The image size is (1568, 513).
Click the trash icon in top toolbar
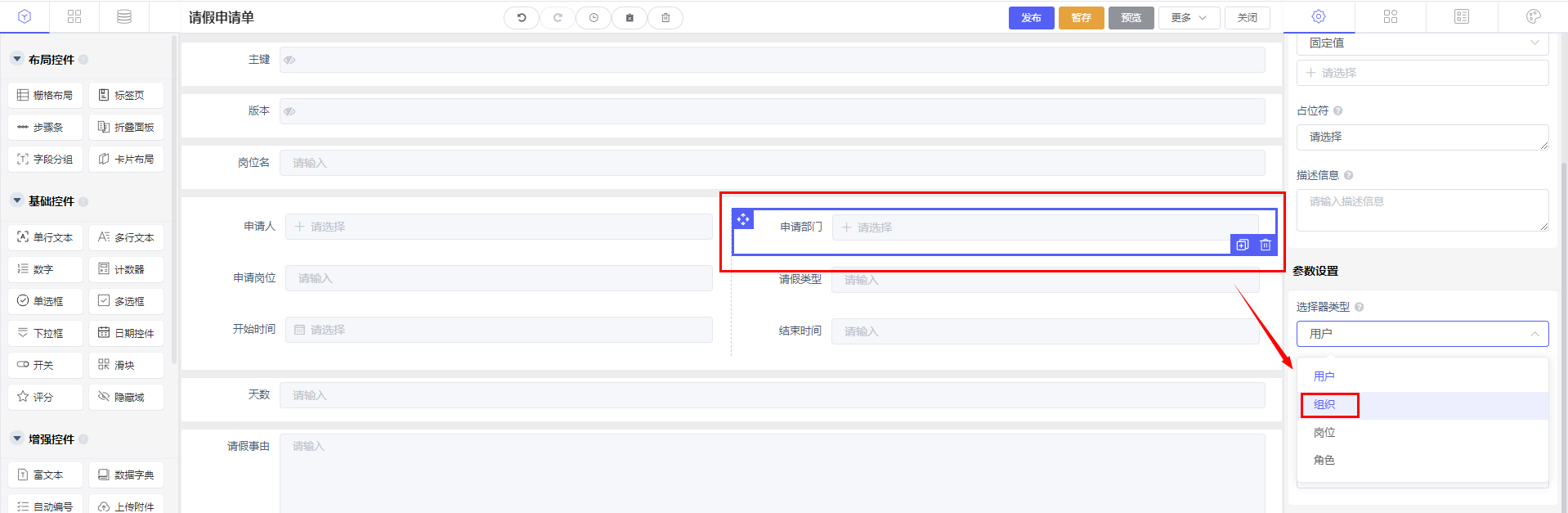coord(665,18)
